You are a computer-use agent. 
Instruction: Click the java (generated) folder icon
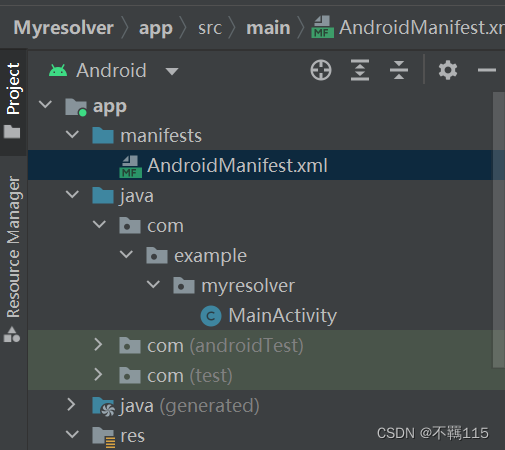[103, 406]
